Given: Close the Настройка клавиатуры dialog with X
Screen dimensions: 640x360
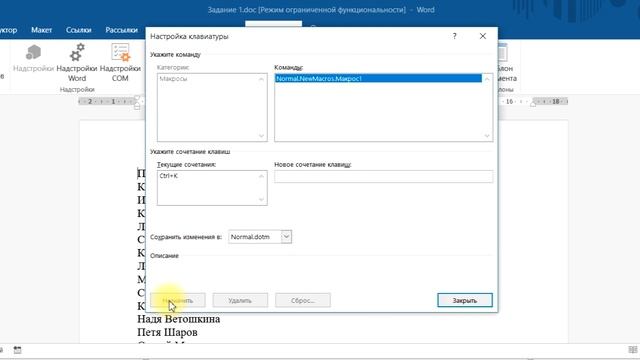Looking at the screenshot, I should pos(483,36).
